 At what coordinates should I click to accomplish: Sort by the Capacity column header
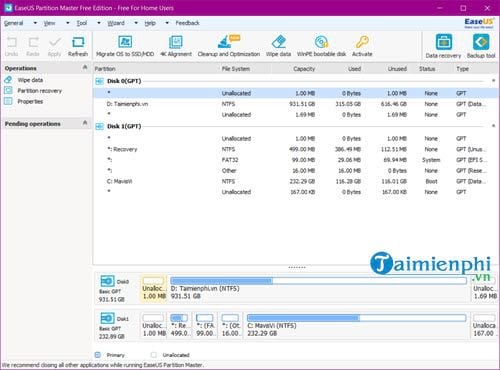(x=304, y=69)
